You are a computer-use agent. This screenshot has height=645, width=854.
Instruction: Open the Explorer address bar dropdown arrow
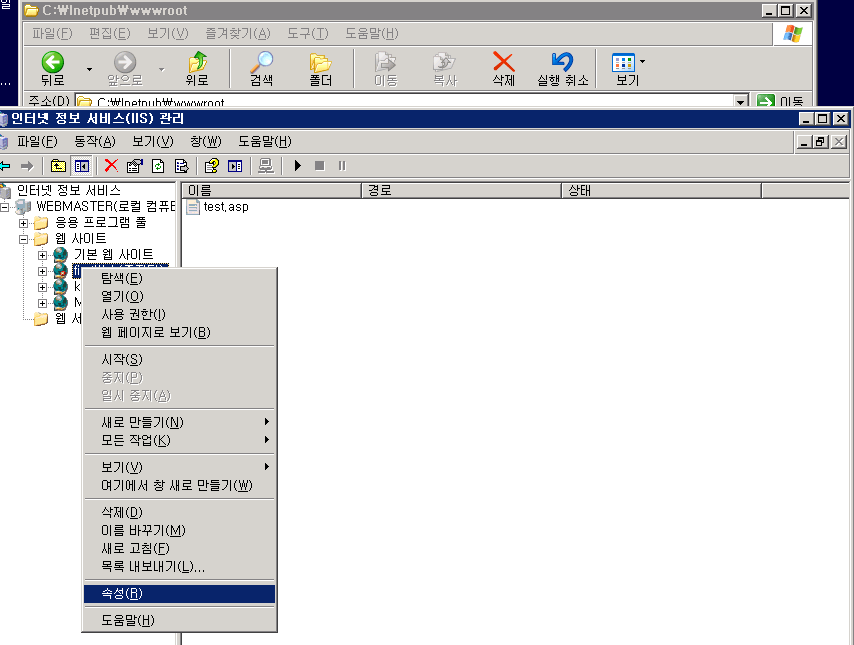(740, 101)
